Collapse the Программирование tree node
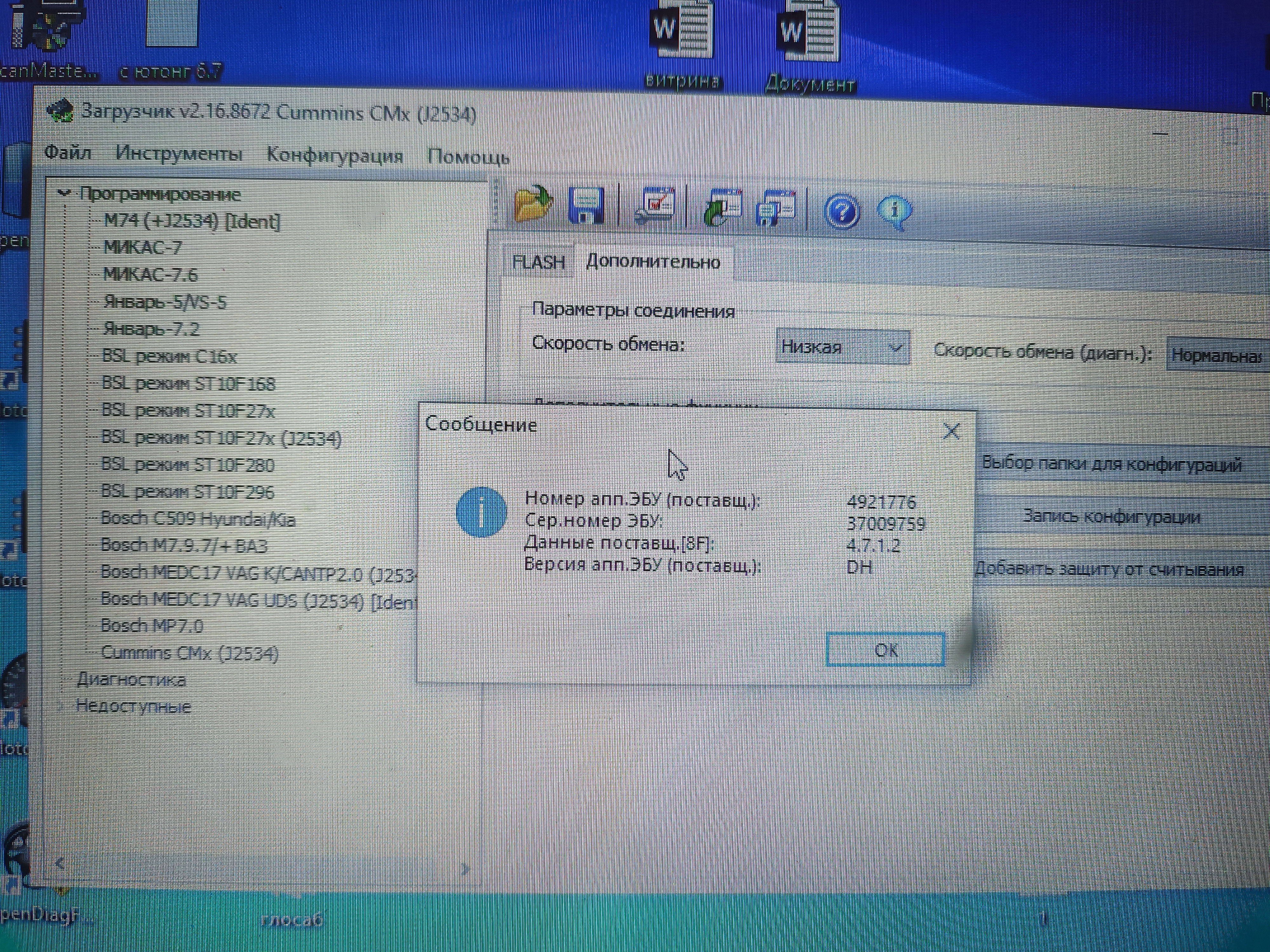 pyautogui.click(x=64, y=193)
